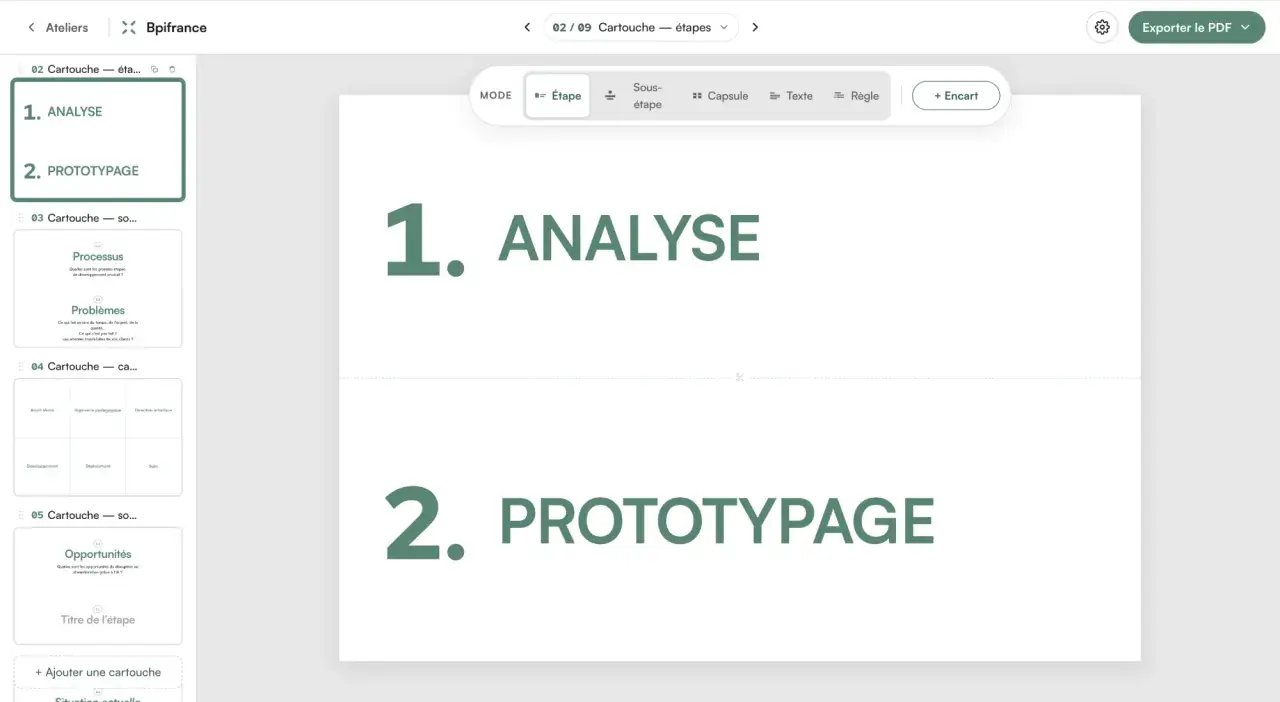Viewport: 1280px width, 702px height.
Task: Select the 05 Cartouche thumbnail with Opportunités
Action: click(98, 586)
